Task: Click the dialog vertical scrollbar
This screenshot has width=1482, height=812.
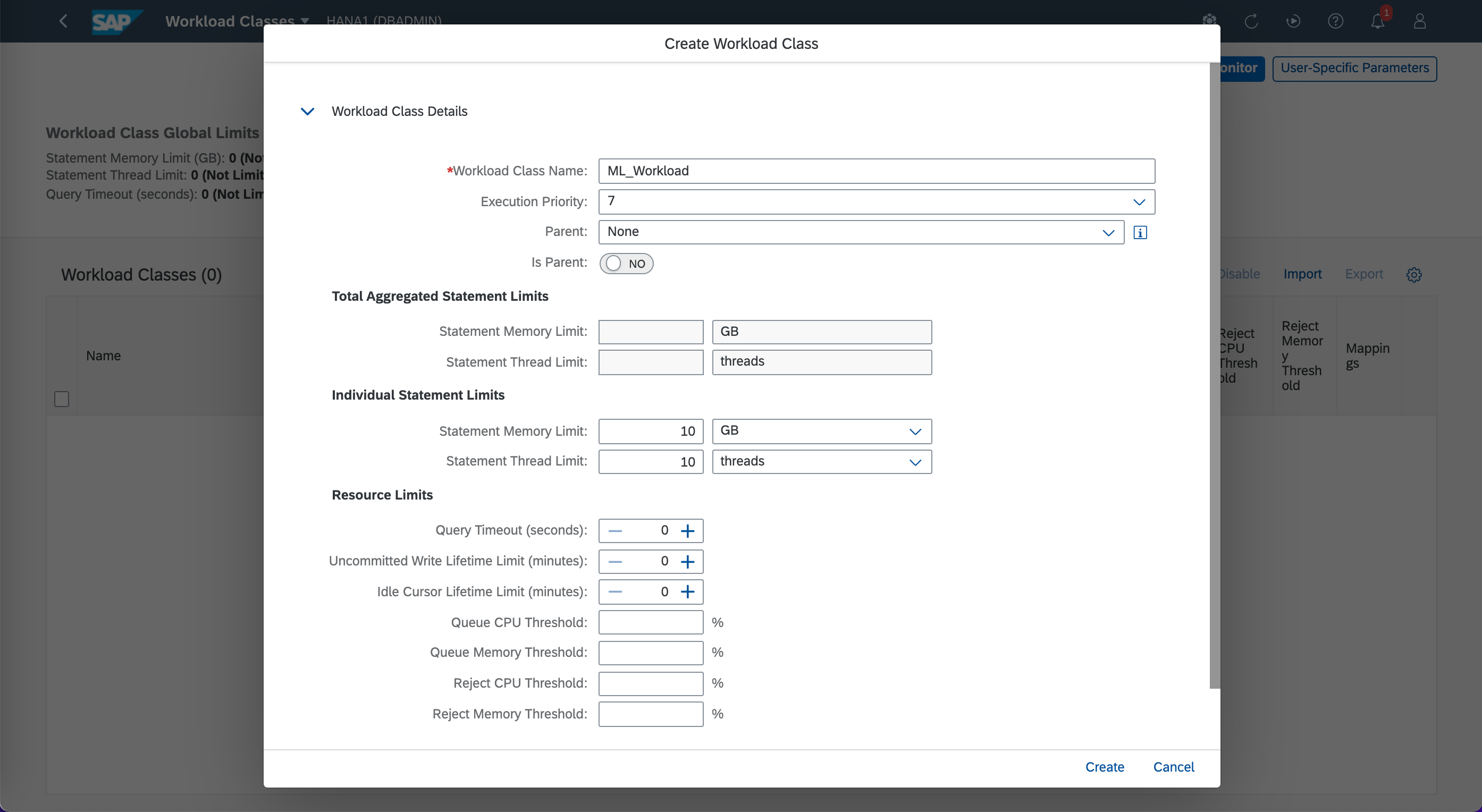Action: click(1215, 374)
